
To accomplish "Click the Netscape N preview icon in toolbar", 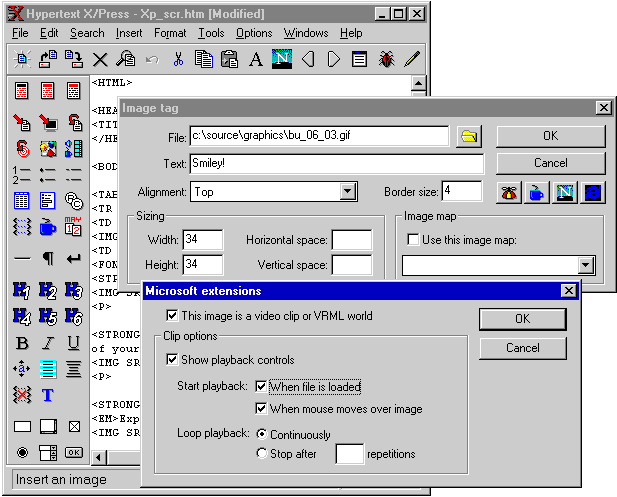I will [x=282, y=59].
